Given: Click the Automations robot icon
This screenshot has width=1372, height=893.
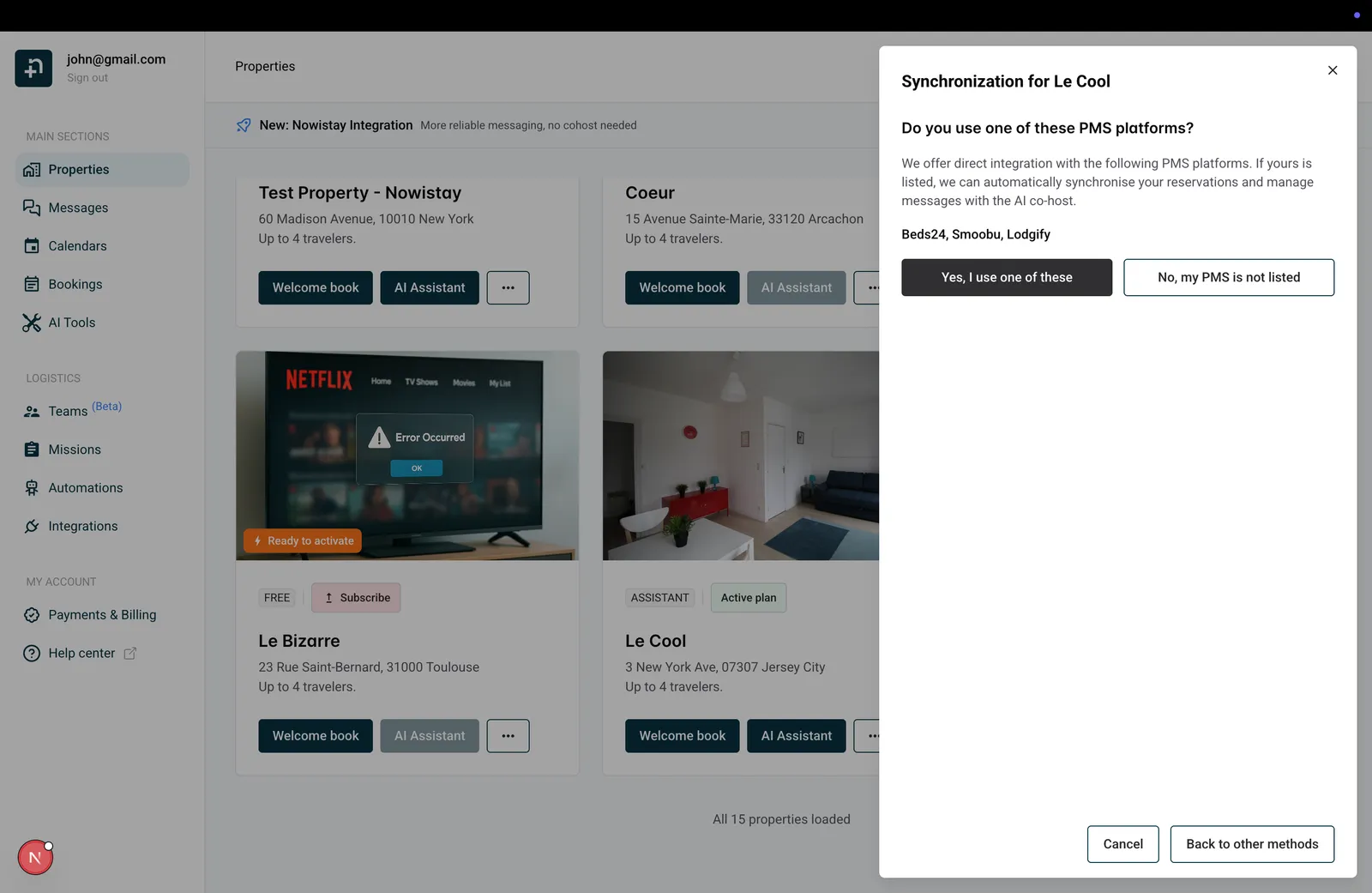Looking at the screenshot, I should 32,488.
